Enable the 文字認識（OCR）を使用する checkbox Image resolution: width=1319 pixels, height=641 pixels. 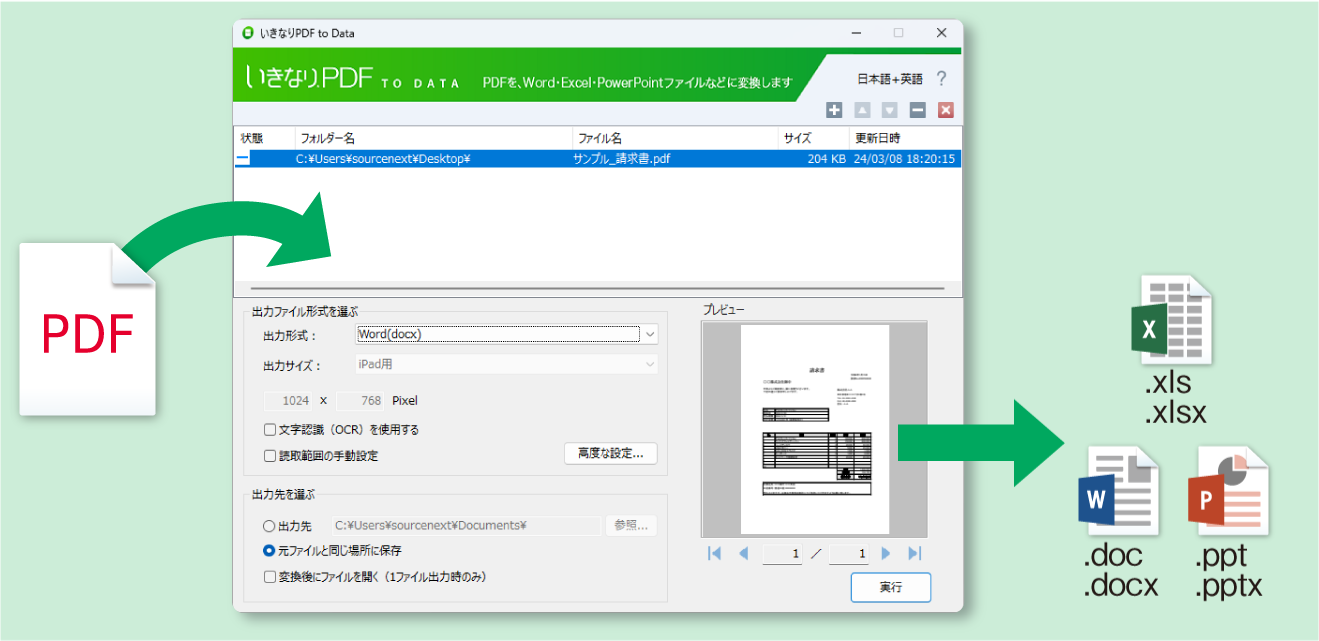270,430
